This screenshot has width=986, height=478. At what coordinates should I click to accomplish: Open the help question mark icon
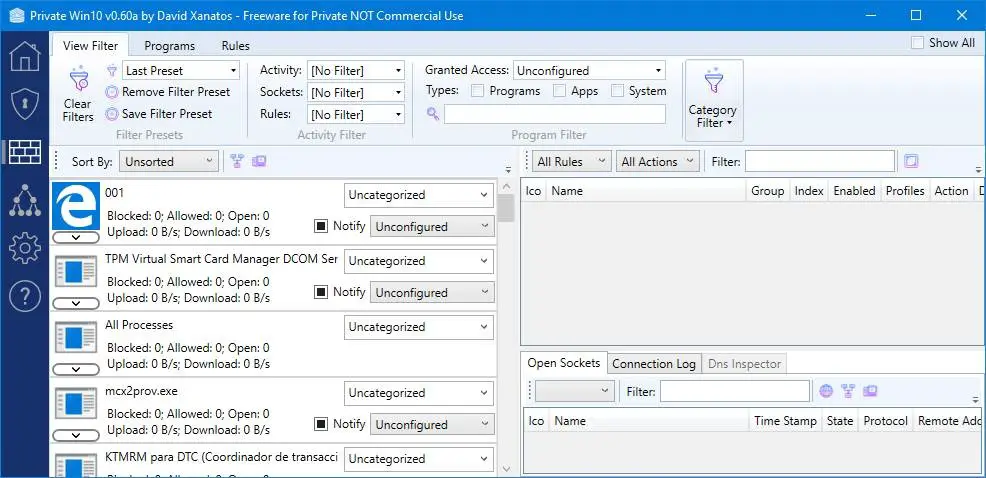click(x=25, y=296)
